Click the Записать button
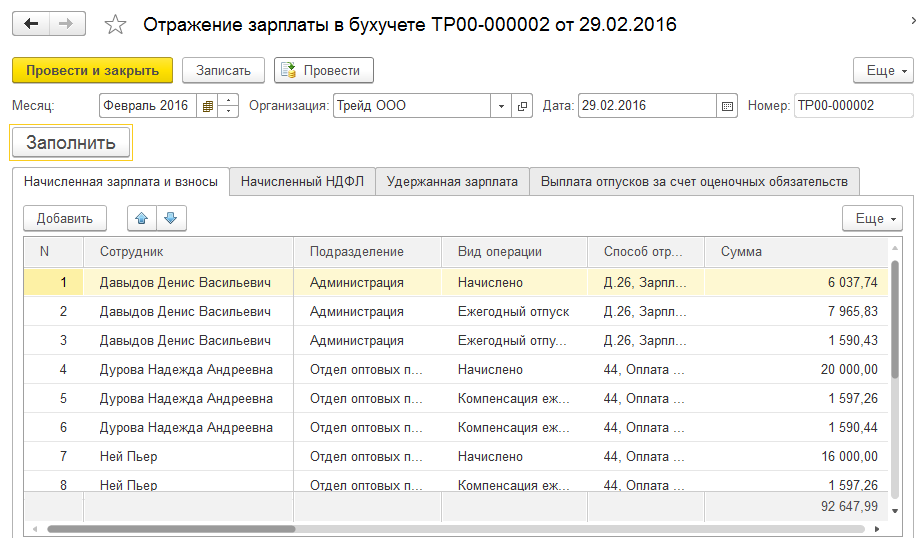Screen dimensions: 916x538 click(223, 71)
